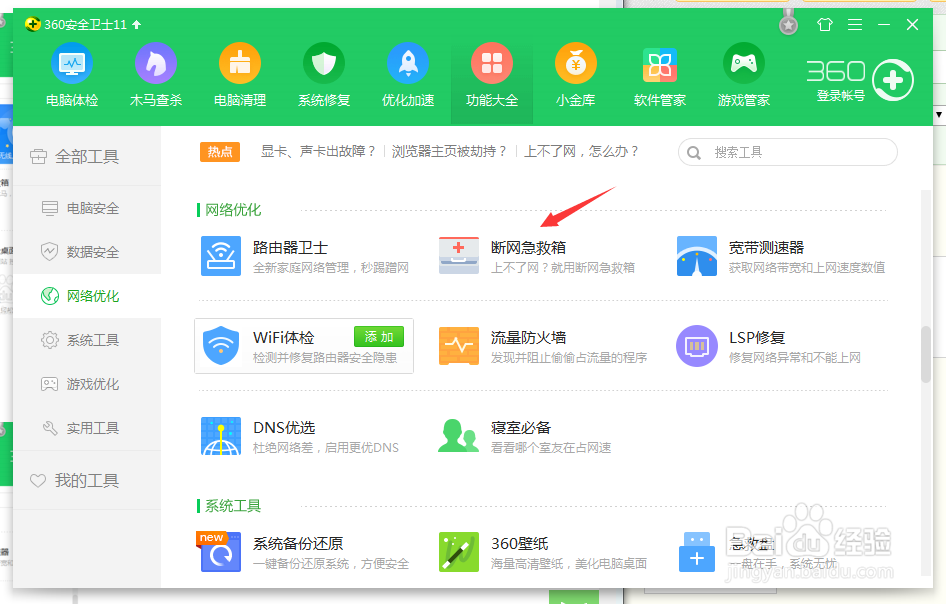
Task: Open the skin shirt icon
Action: click(824, 24)
